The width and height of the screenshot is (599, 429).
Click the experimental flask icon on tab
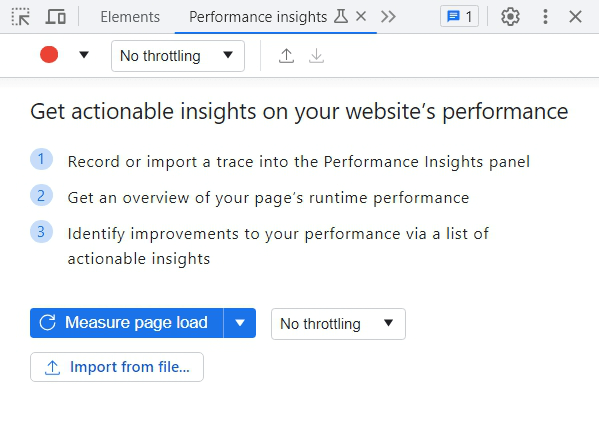[x=341, y=16]
